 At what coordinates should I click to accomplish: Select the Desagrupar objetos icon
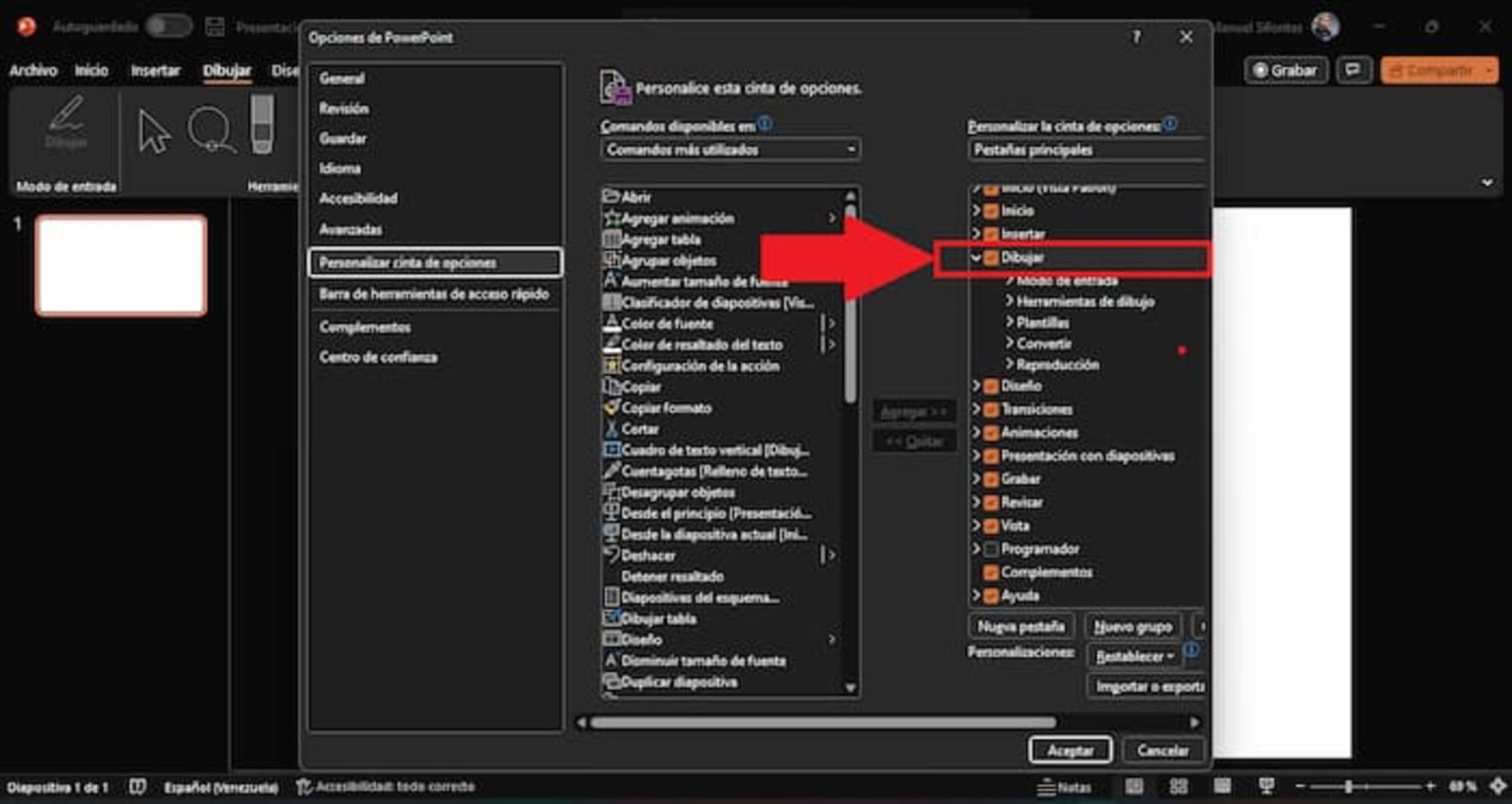point(611,492)
